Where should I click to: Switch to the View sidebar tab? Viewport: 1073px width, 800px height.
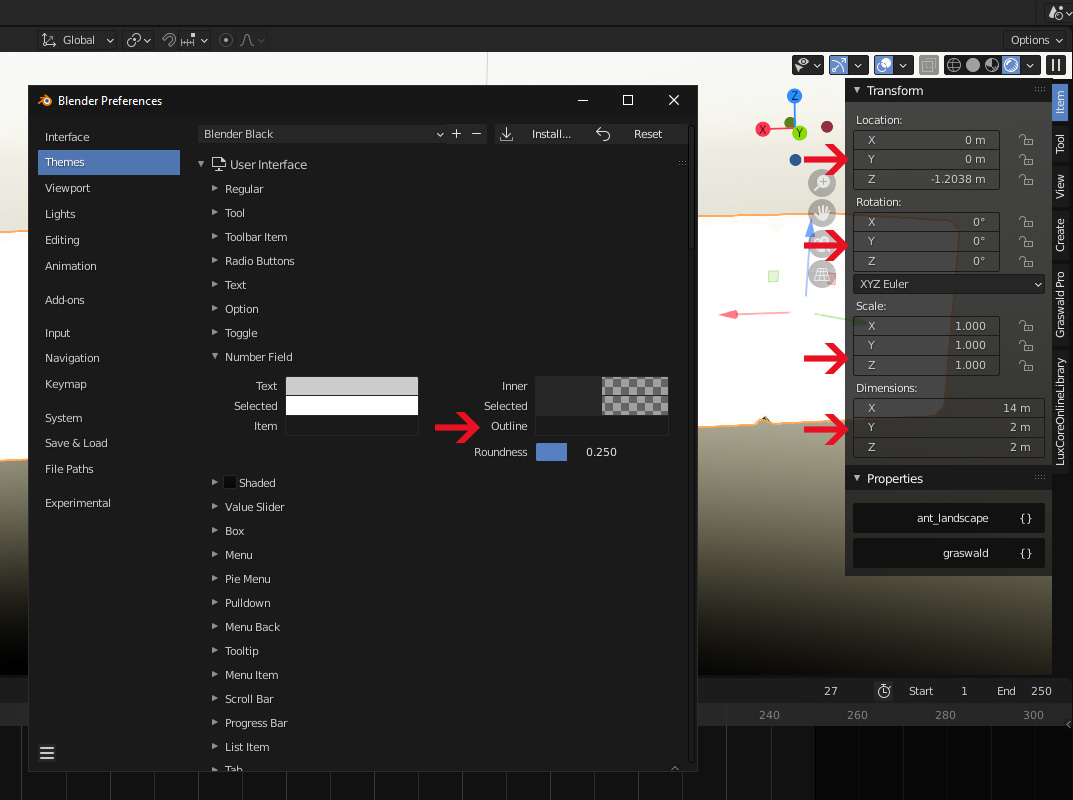pyautogui.click(x=1060, y=186)
